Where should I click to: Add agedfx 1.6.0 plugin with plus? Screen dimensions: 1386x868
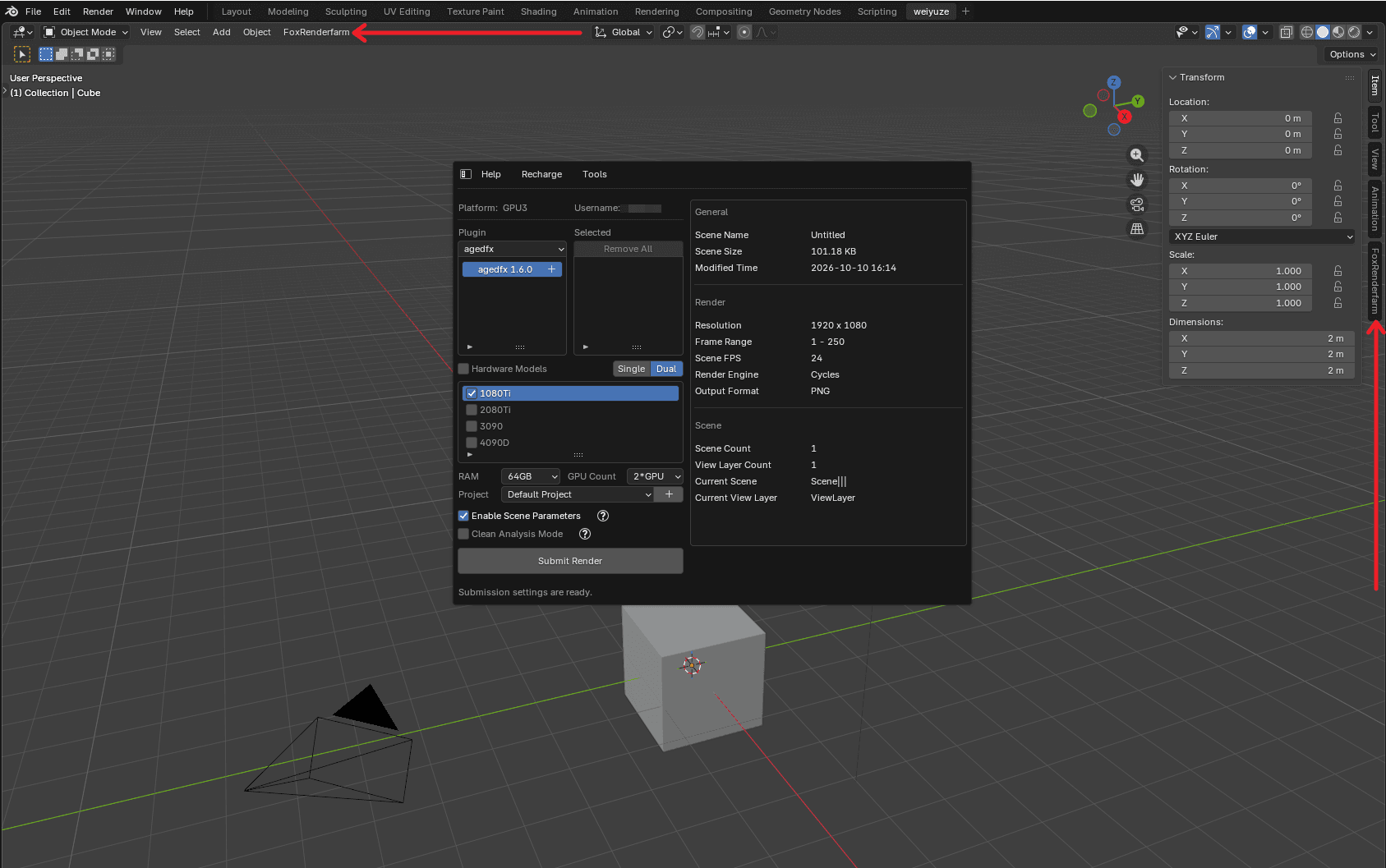pyautogui.click(x=552, y=269)
